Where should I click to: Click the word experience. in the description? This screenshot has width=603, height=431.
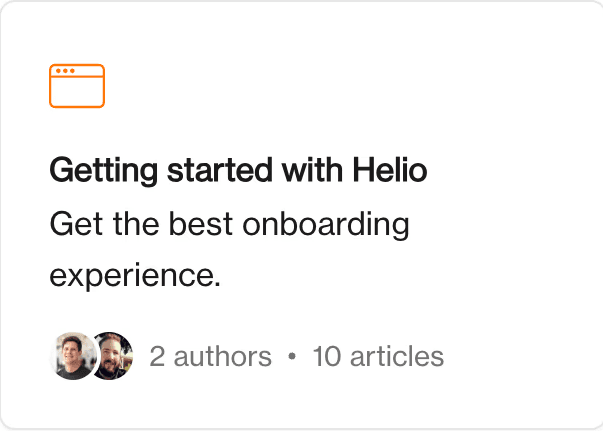pos(135,275)
